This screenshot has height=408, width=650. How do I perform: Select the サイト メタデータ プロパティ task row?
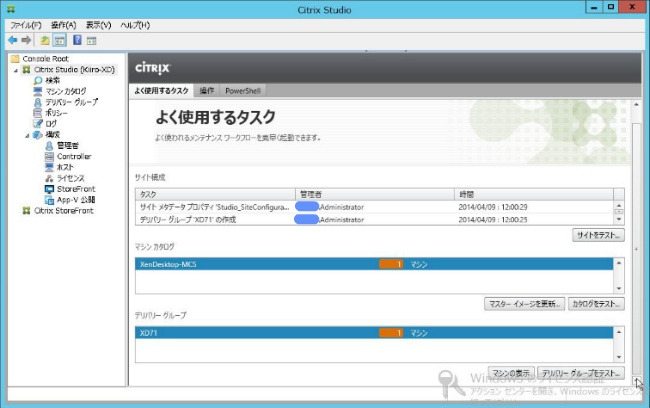pos(374,207)
